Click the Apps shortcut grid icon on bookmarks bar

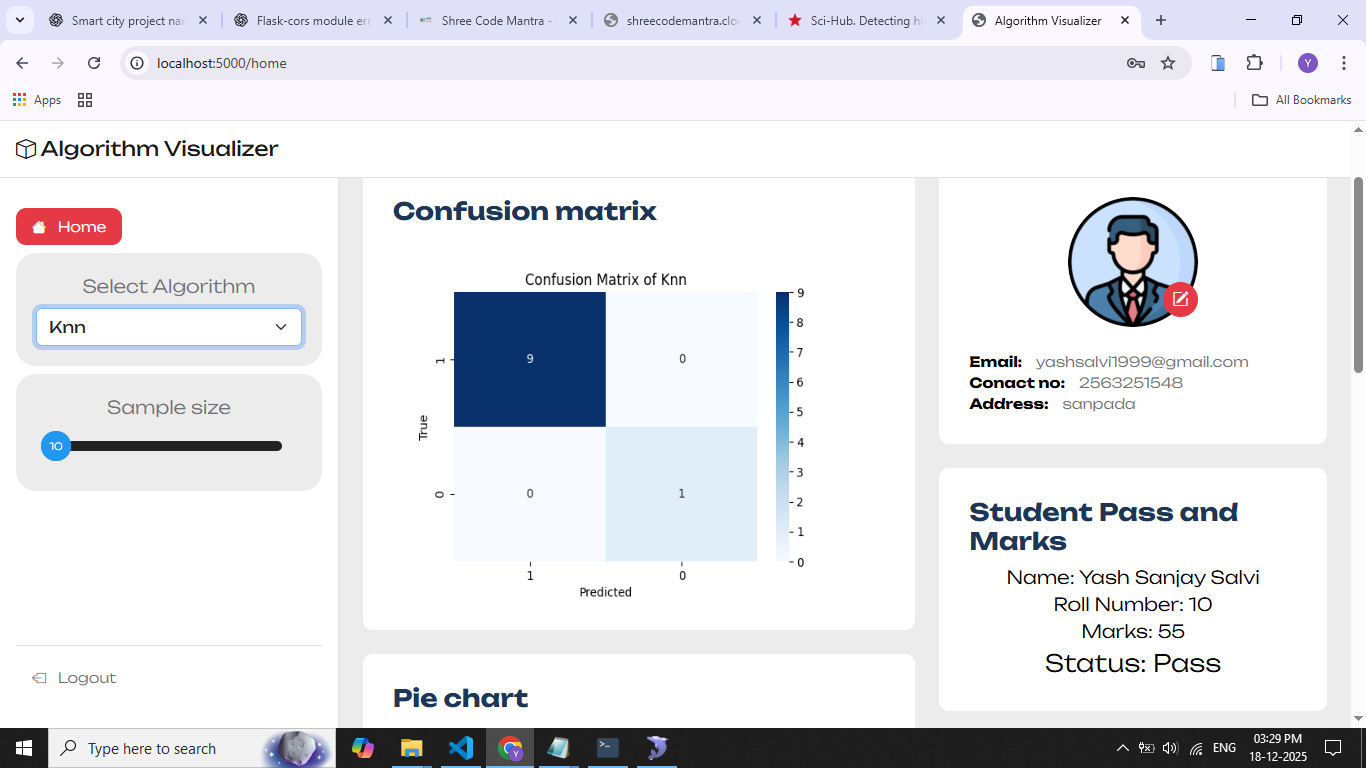(x=18, y=99)
